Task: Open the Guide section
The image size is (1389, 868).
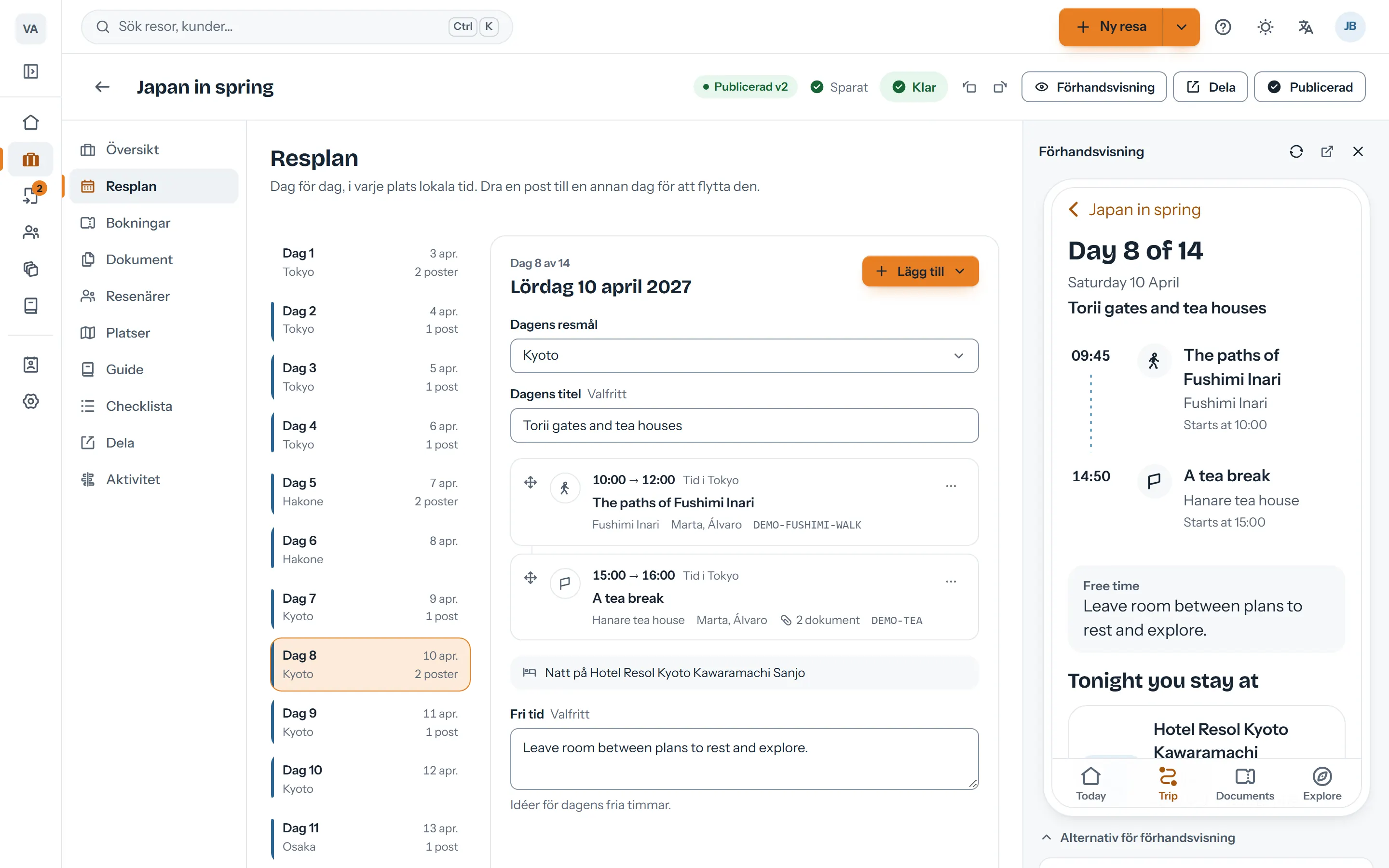Action: pos(154,370)
